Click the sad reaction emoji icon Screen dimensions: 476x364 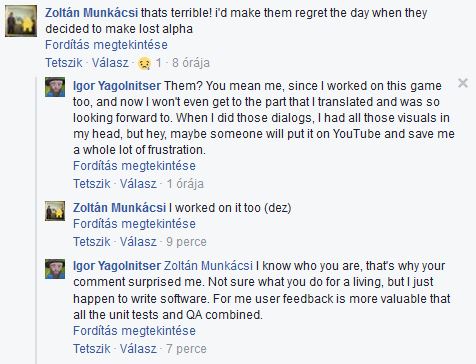point(144,63)
